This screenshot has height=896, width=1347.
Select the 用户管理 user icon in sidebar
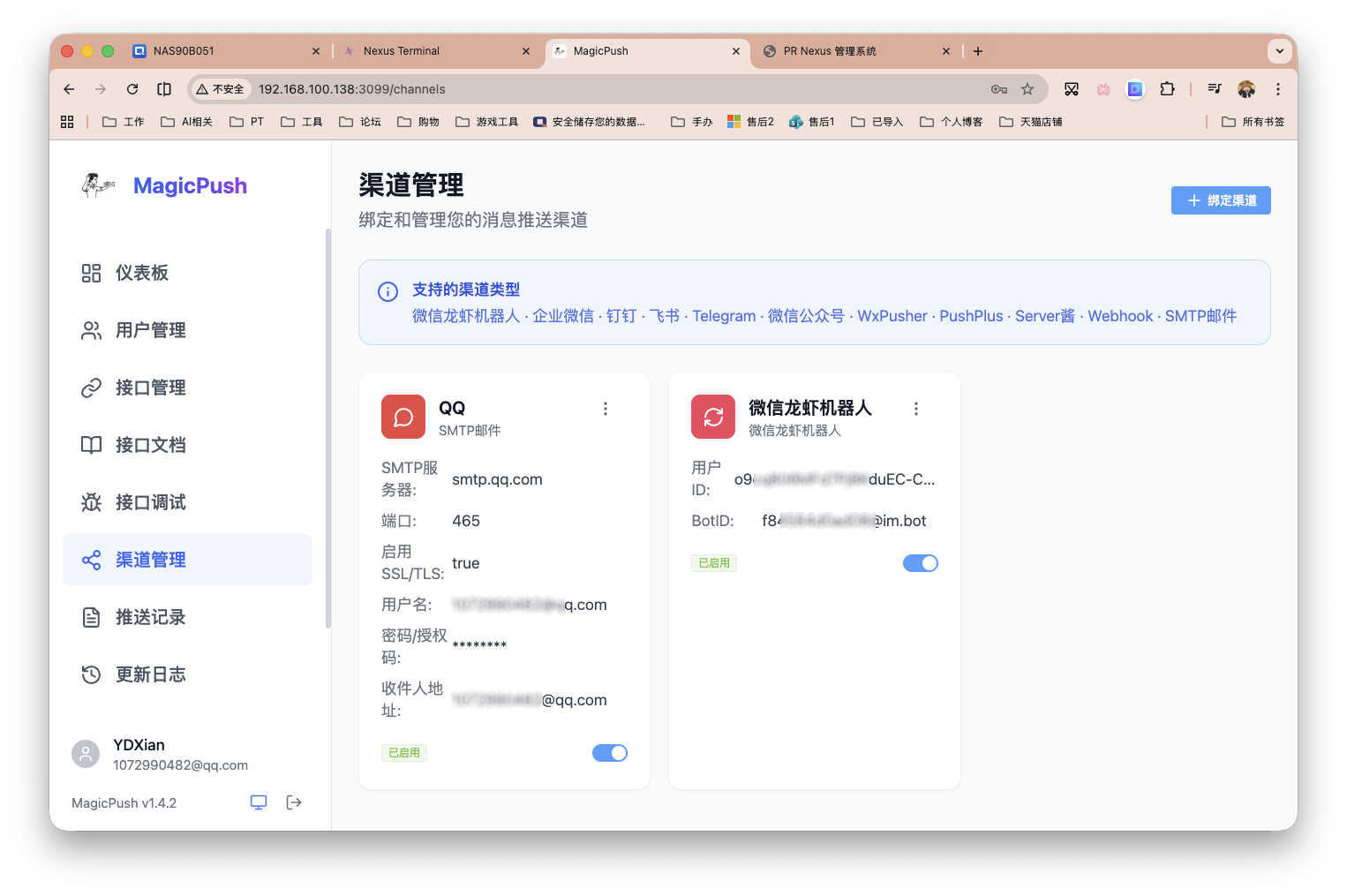coord(91,330)
